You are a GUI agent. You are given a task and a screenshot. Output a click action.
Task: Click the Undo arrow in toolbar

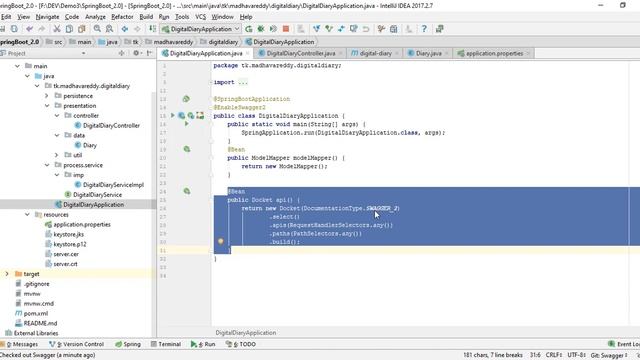[29, 29]
